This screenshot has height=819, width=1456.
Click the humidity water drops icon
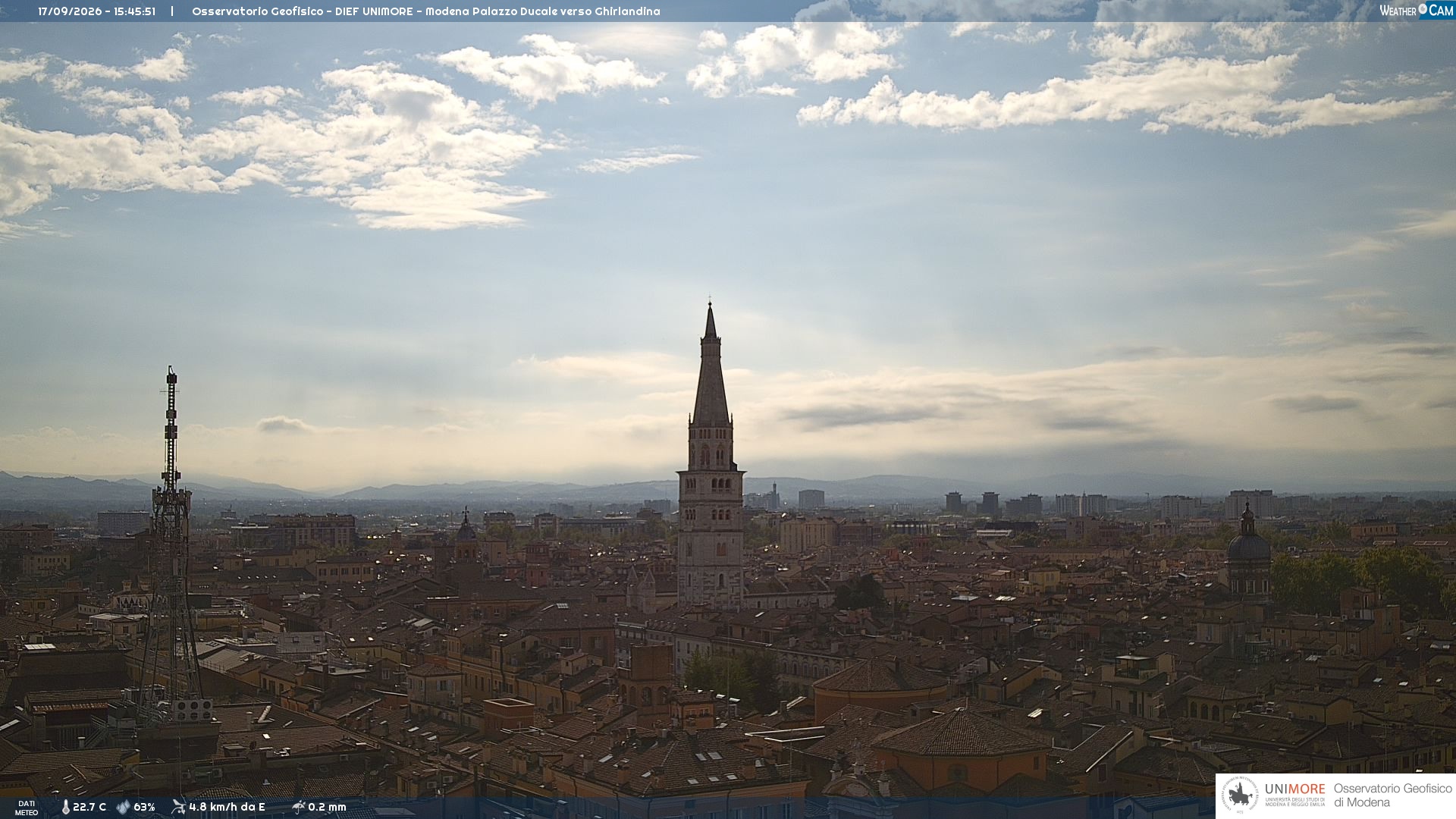coord(123,807)
